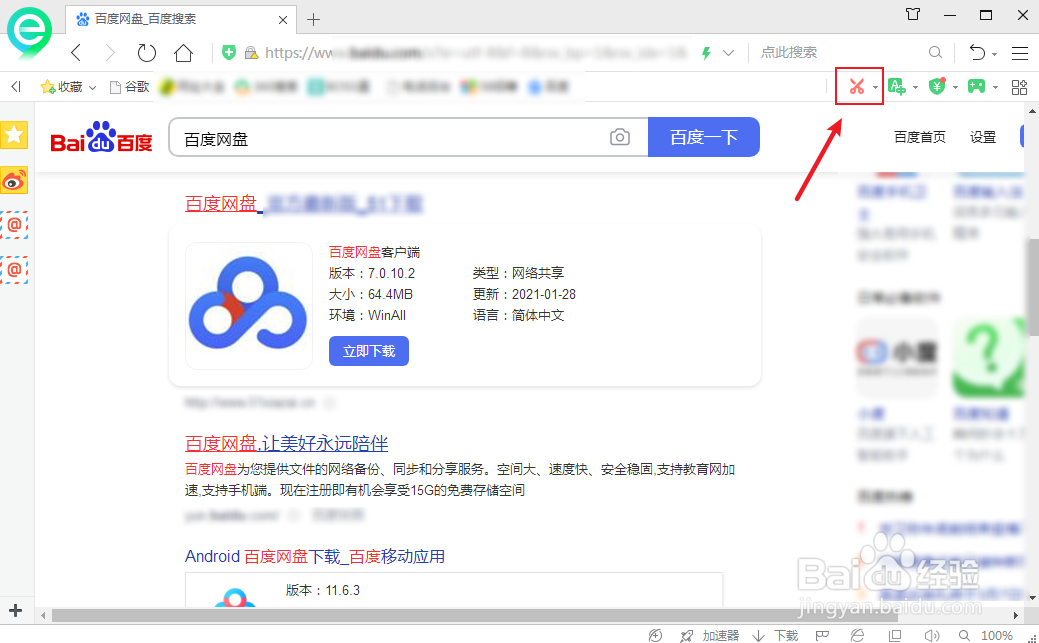Image resolution: width=1039 pixels, height=643 pixels.
Task: Click the window split icon in status bar
Action: (895, 636)
